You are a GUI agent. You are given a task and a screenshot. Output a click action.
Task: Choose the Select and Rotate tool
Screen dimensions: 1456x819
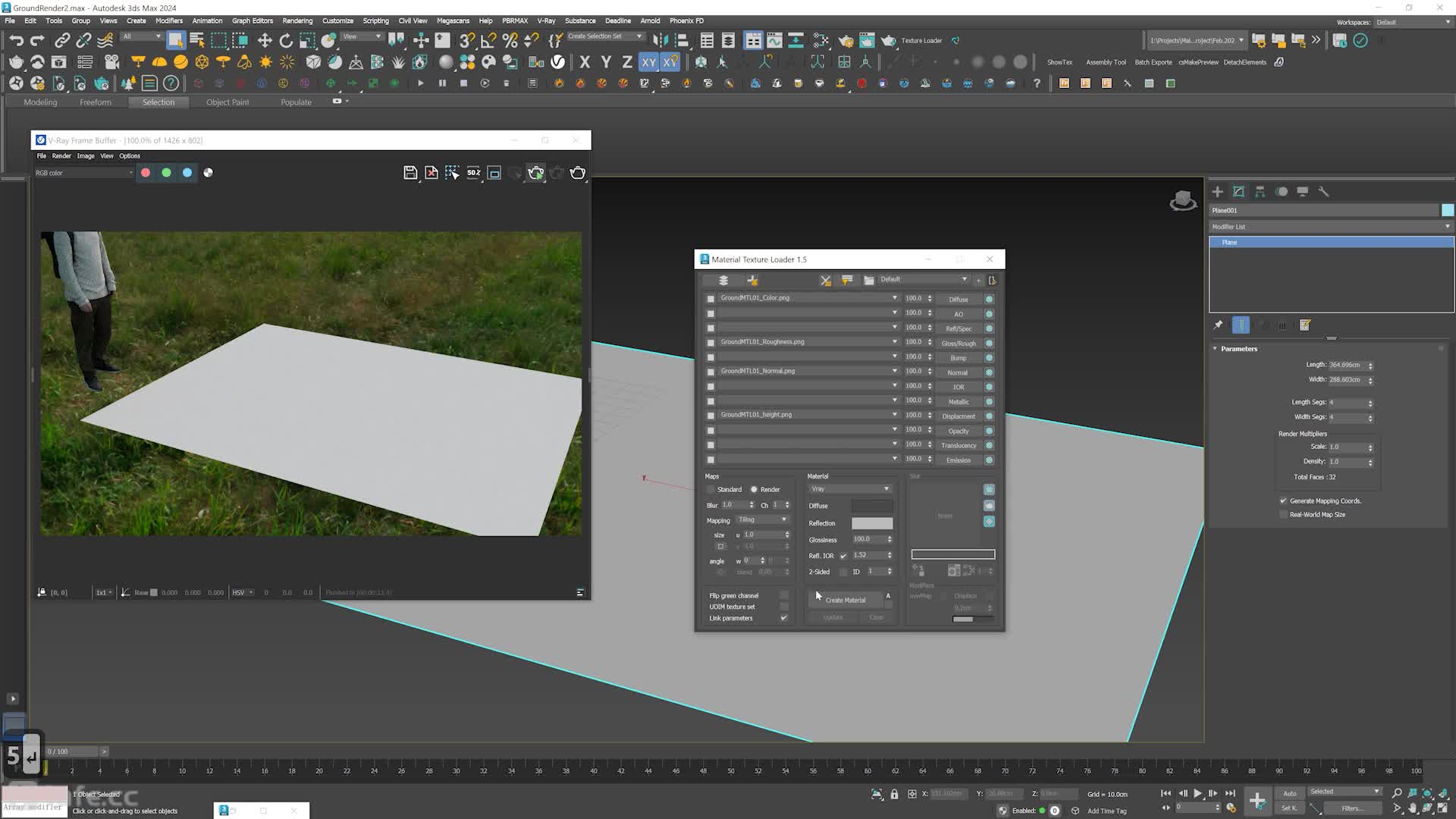[286, 40]
